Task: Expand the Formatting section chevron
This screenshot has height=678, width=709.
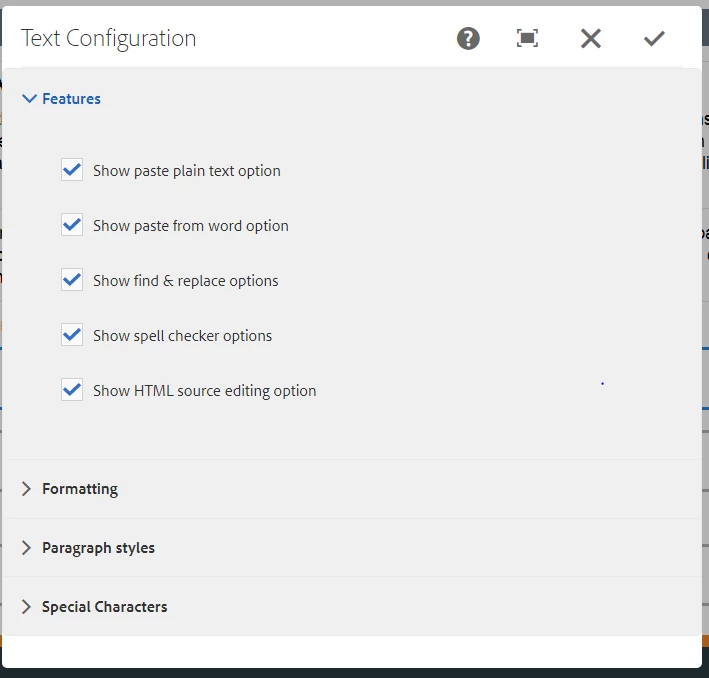Action: point(27,489)
